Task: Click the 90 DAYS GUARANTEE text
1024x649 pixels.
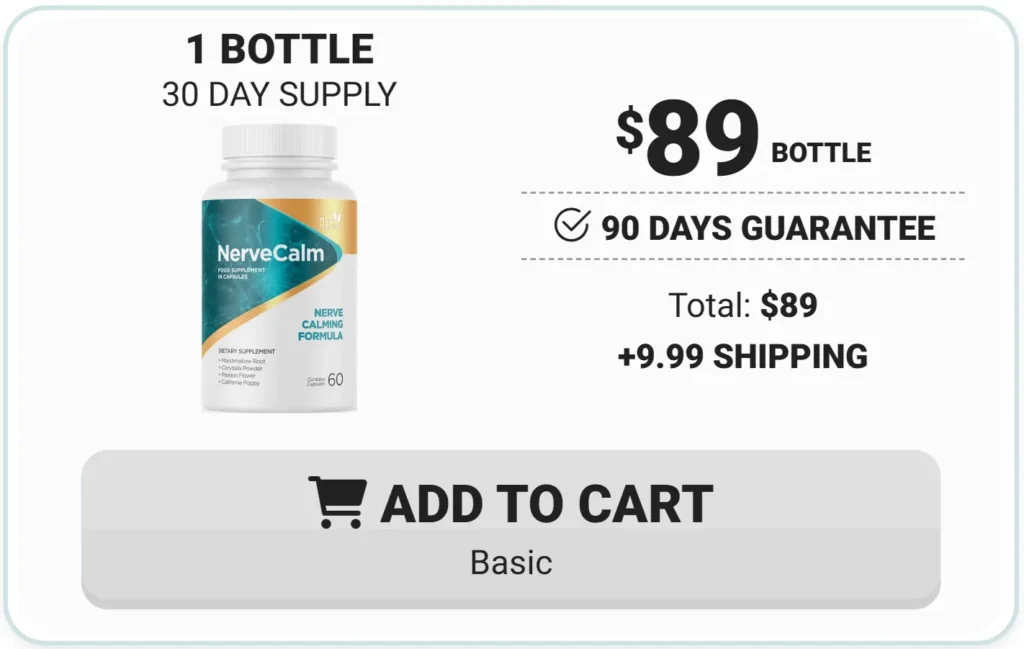Action: click(x=768, y=228)
